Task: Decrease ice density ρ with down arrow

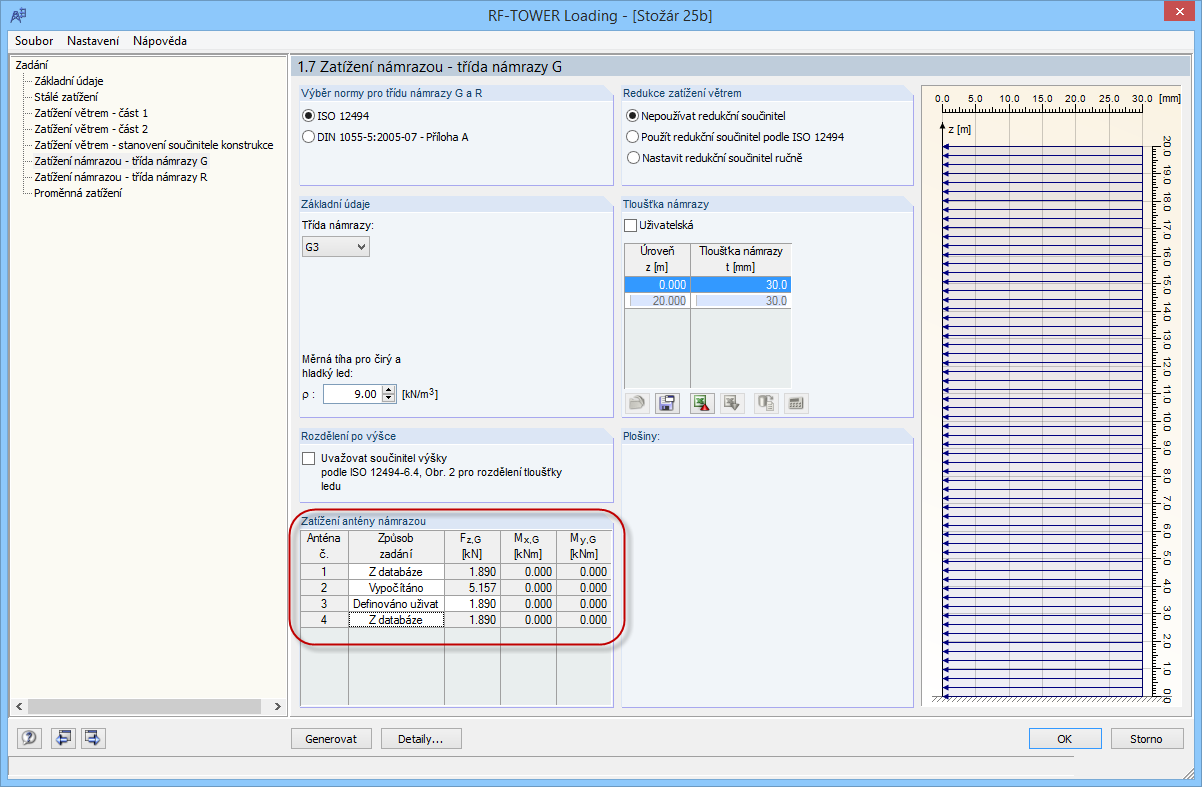Action: tap(389, 399)
